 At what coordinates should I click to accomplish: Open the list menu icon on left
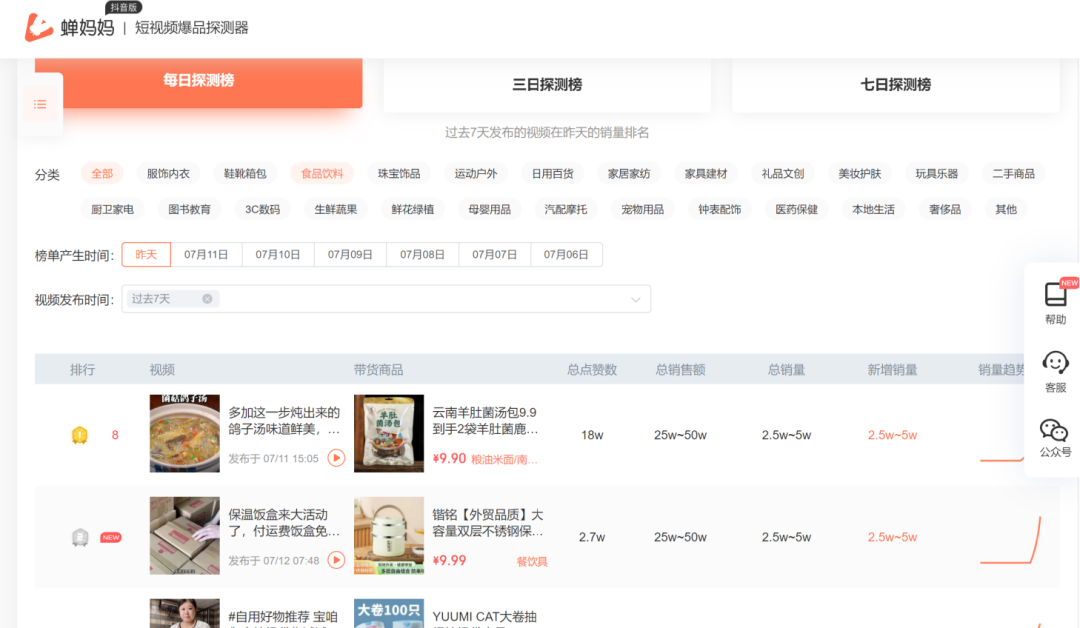(40, 105)
